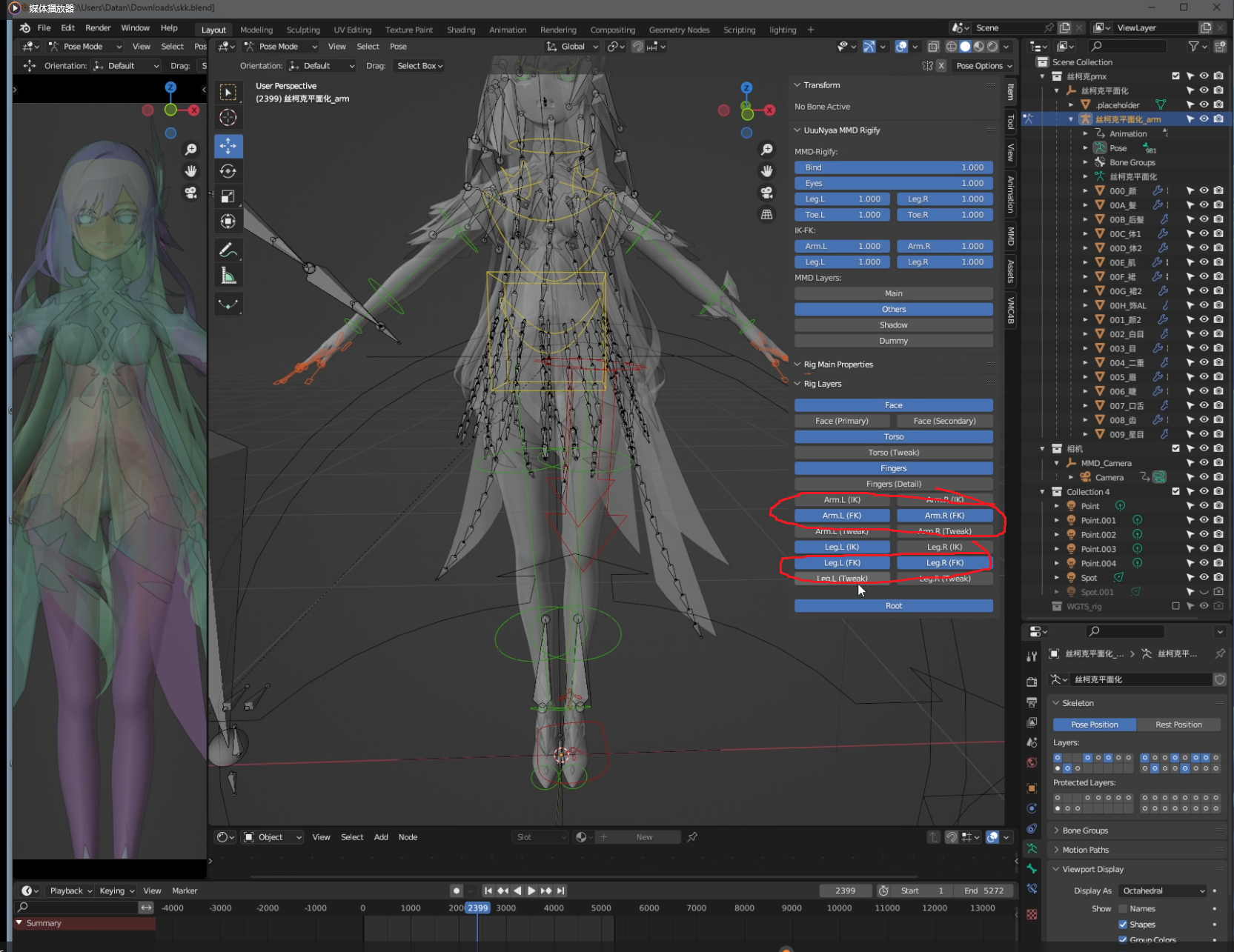
Task: Select the 3D Cursor tool
Action: click(x=228, y=117)
